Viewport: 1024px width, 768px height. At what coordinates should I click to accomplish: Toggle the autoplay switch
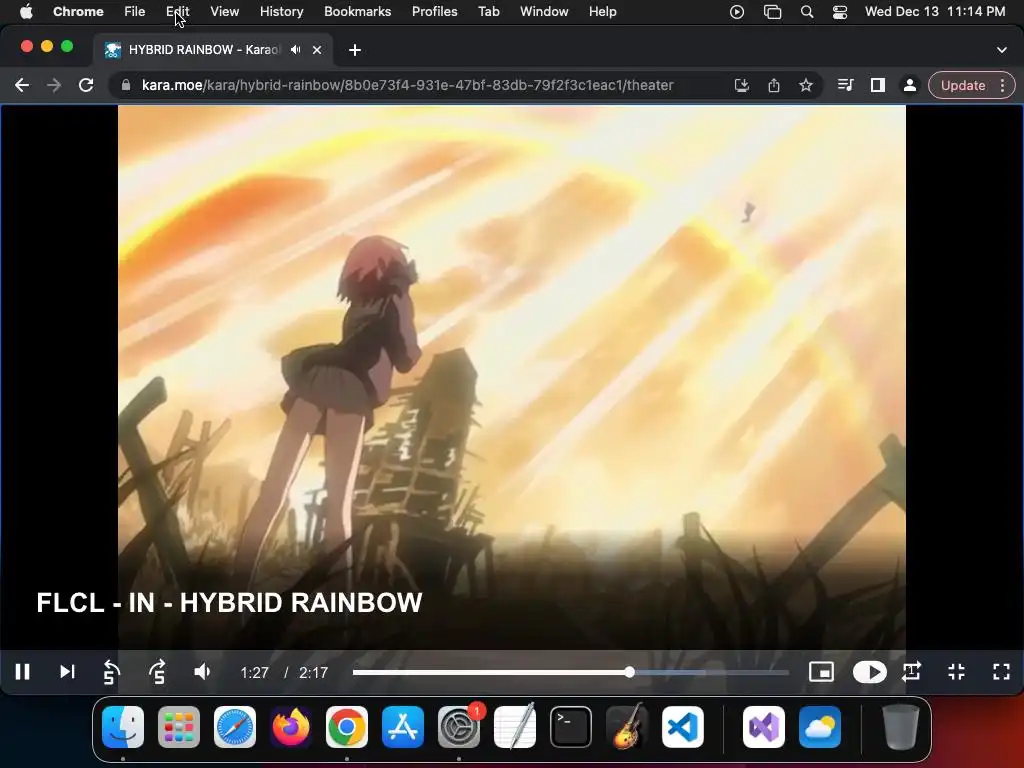[869, 672]
